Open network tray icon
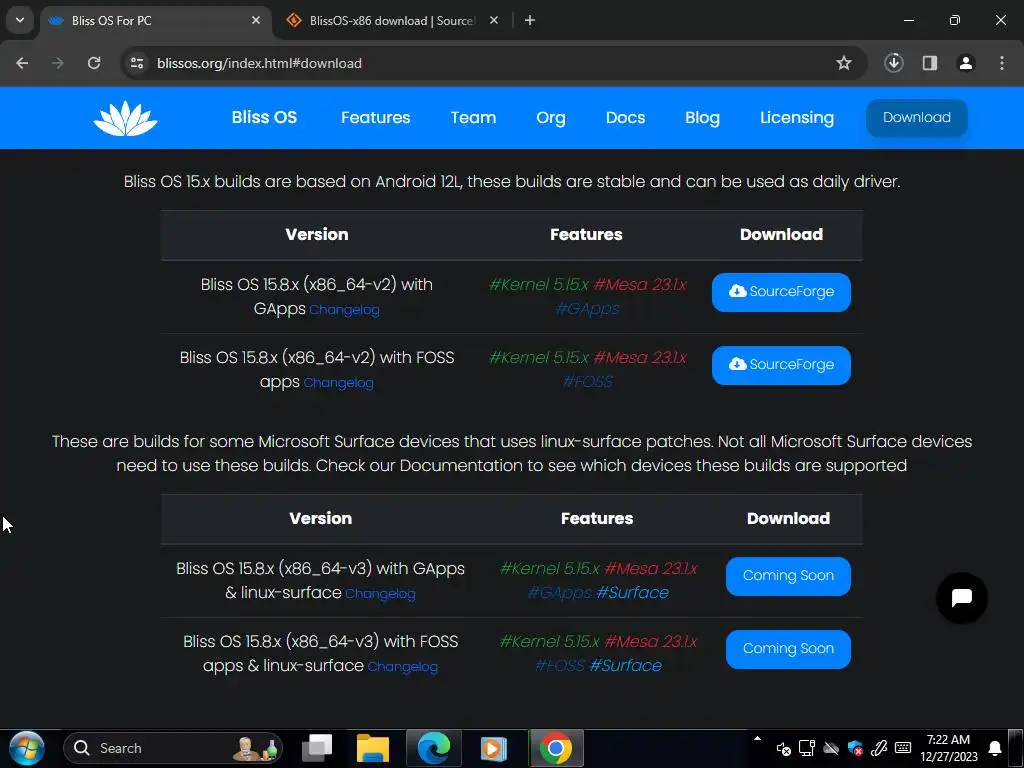This screenshot has width=1024, height=768. pos(807,748)
